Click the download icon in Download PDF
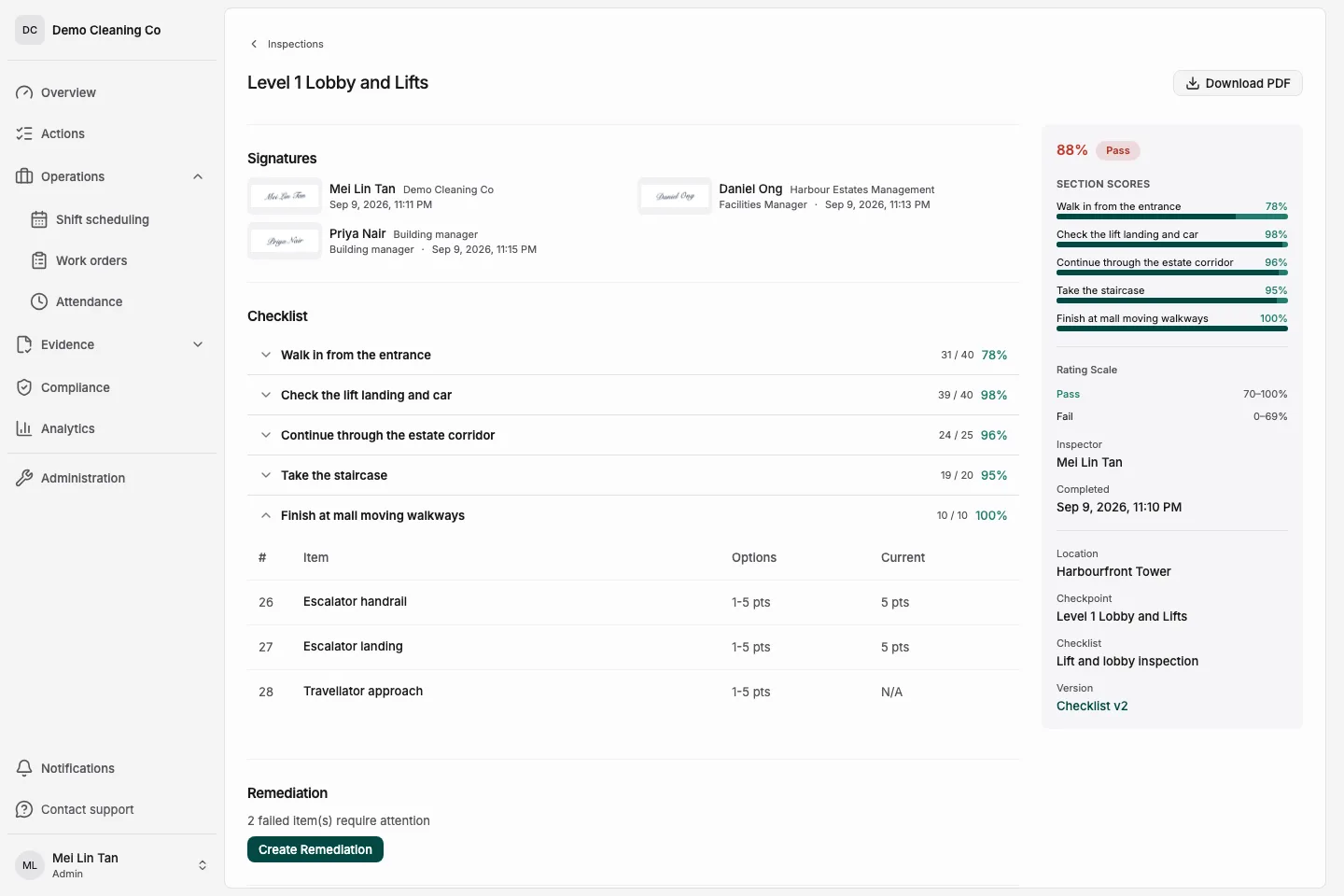1344x896 pixels. pyautogui.click(x=1193, y=83)
